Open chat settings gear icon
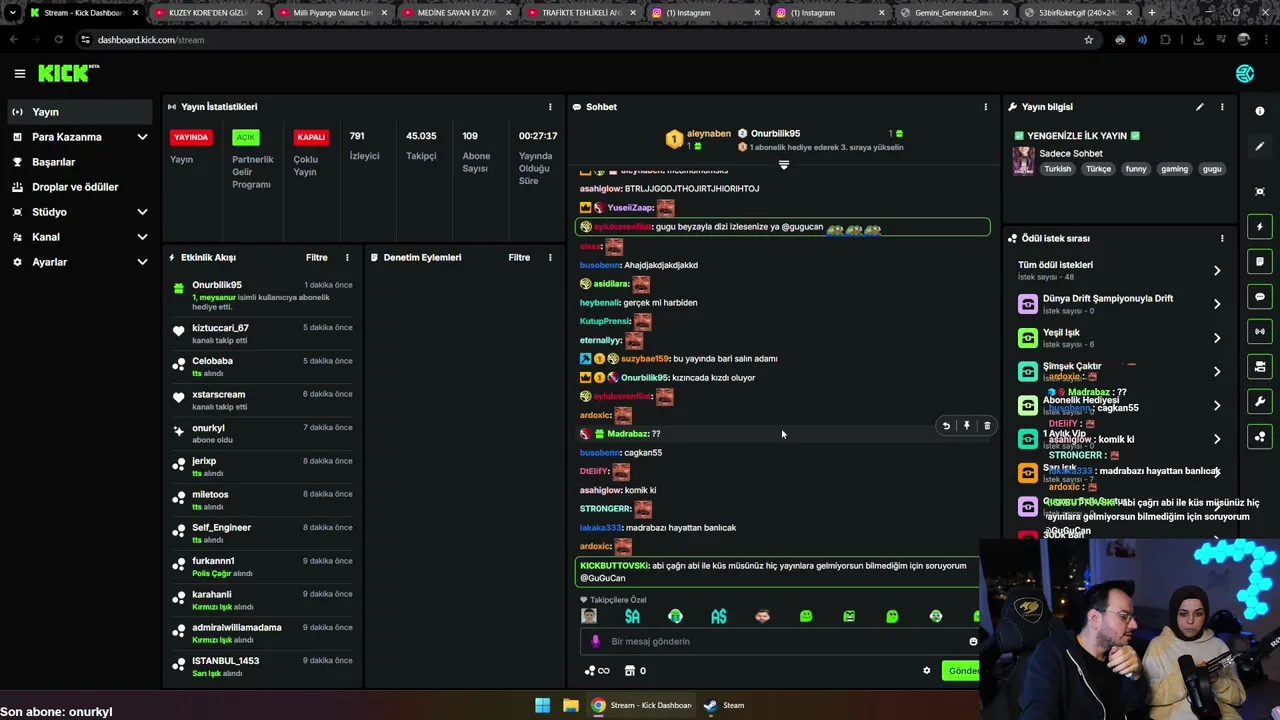The height and width of the screenshot is (720, 1280). [926, 671]
